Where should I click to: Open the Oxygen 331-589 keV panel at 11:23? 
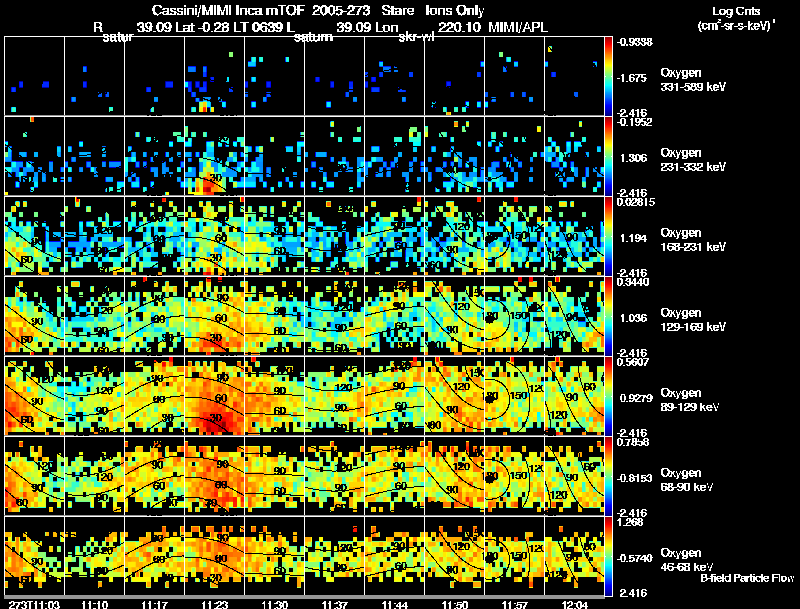pos(214,76)
